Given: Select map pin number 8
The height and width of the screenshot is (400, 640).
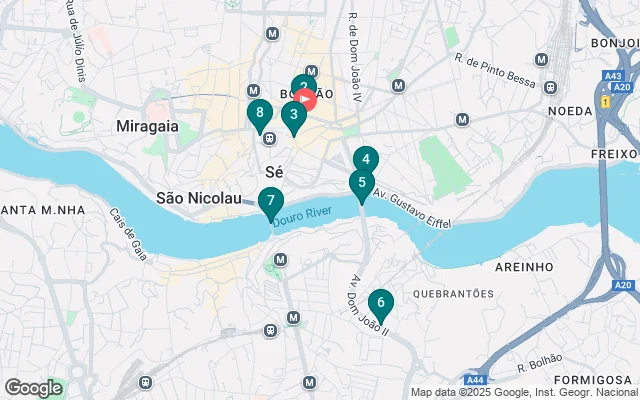Looking at the screenshot, I should click(260, 114).
